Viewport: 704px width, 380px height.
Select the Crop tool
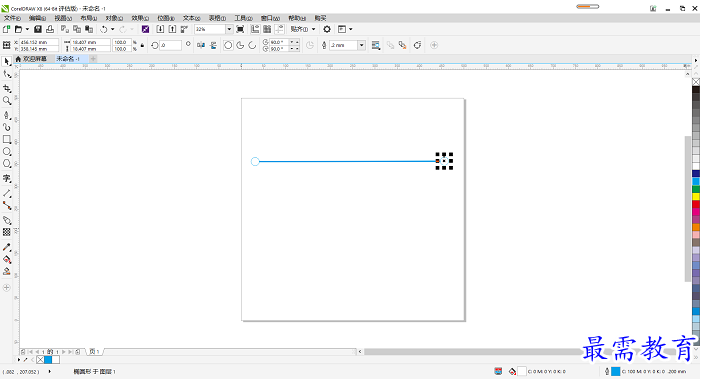(x=7, y=88)
